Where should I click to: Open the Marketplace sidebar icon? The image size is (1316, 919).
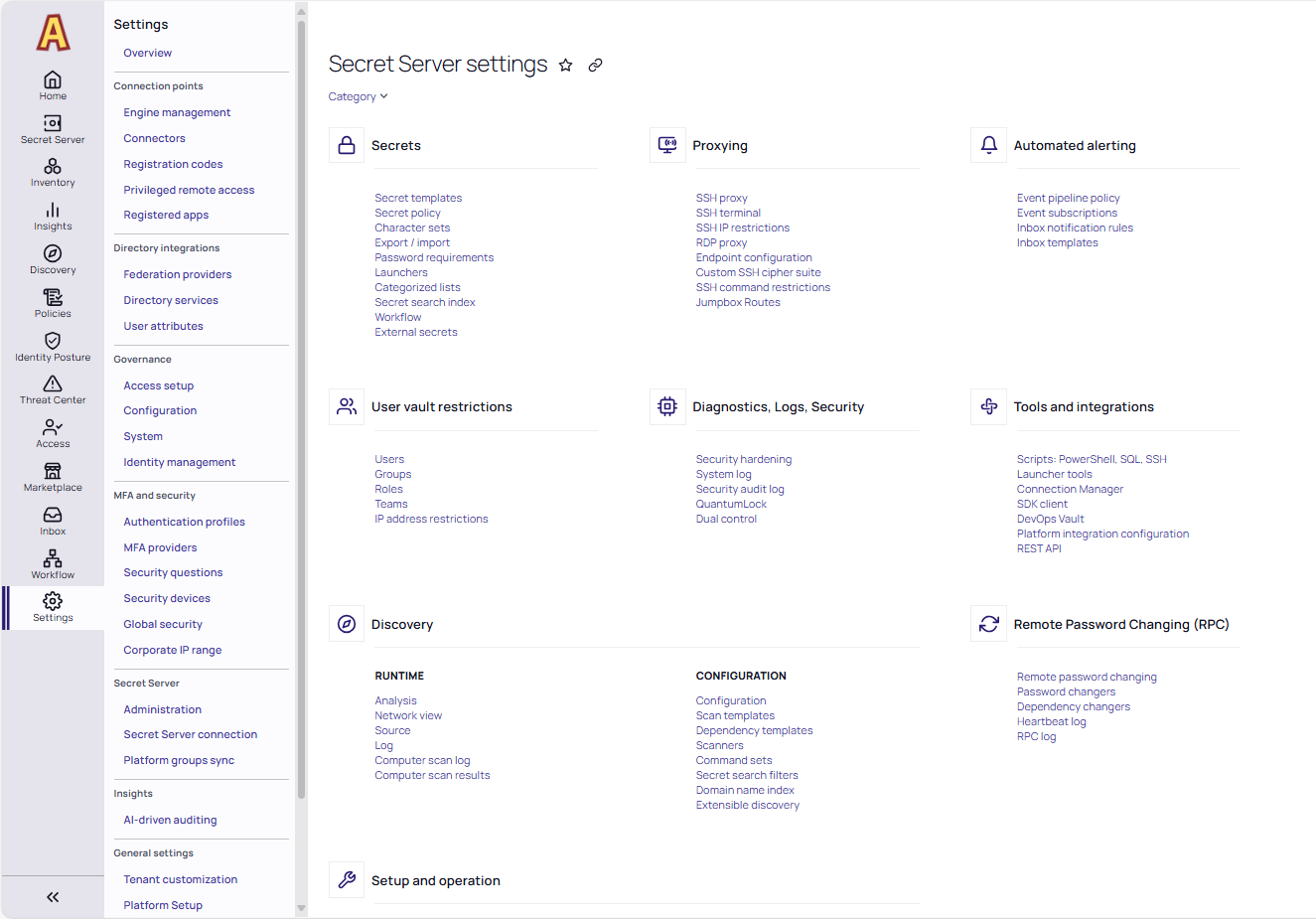point(53,474)
